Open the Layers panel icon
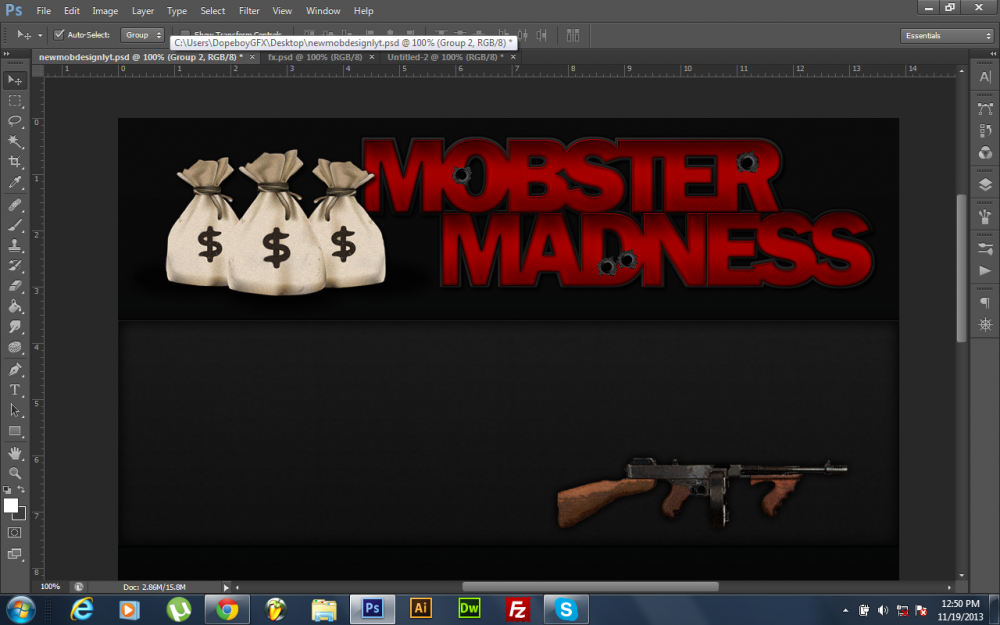This screenshot has height=625, width=1000. pyautogui.click(x=984, y=184)
